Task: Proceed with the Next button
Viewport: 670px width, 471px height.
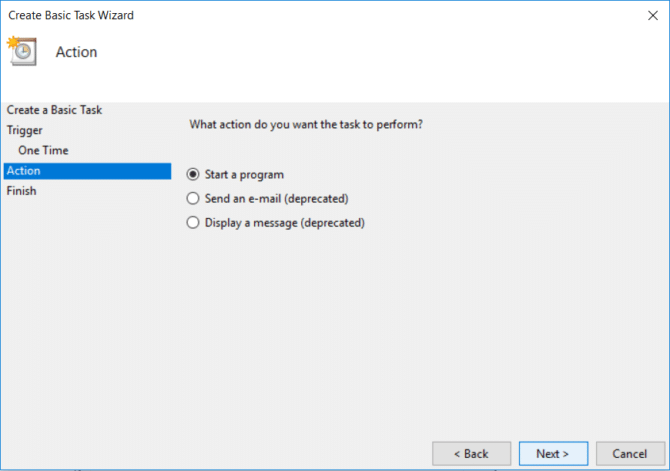Action: coord(553,453)
